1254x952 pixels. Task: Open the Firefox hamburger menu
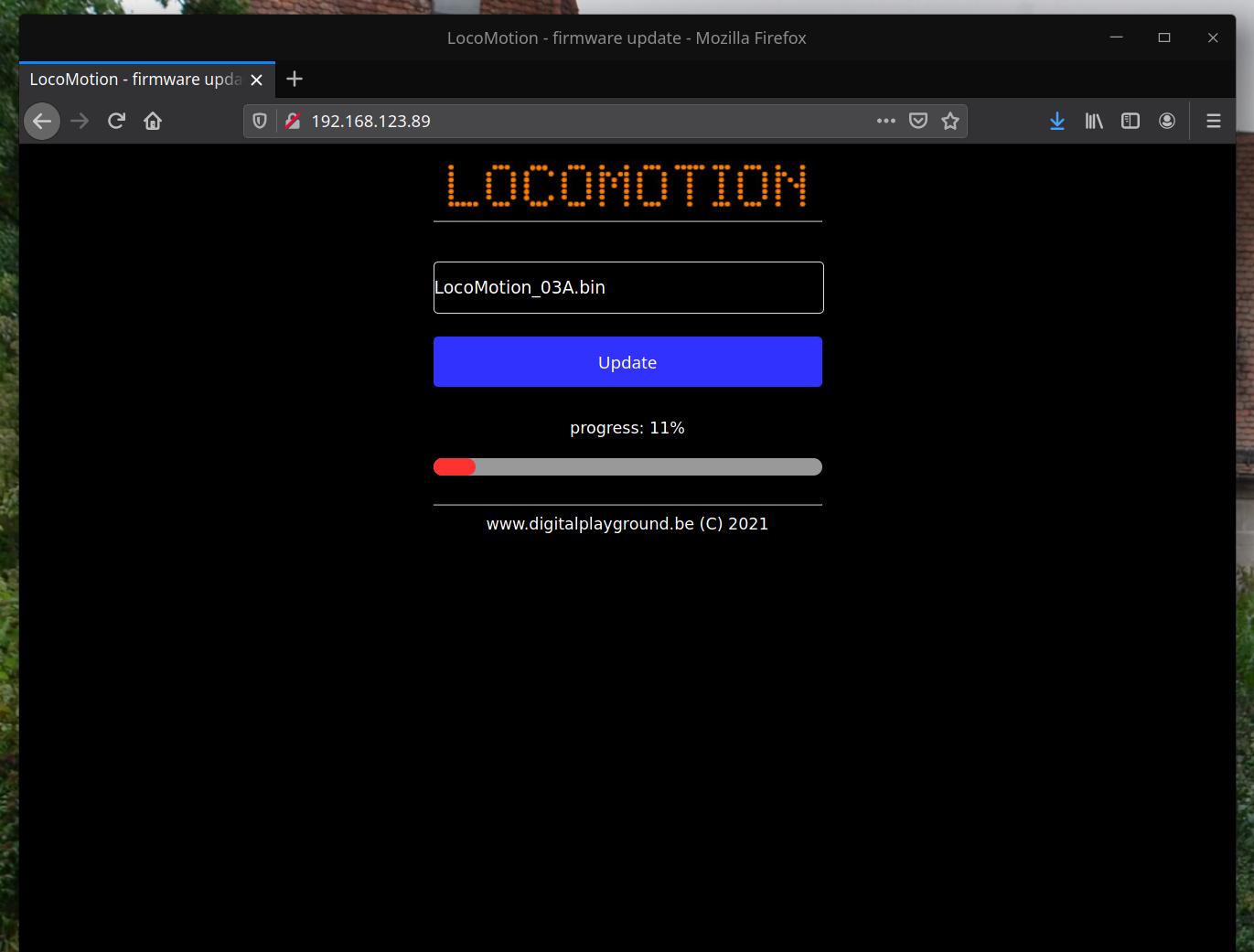1214,121
